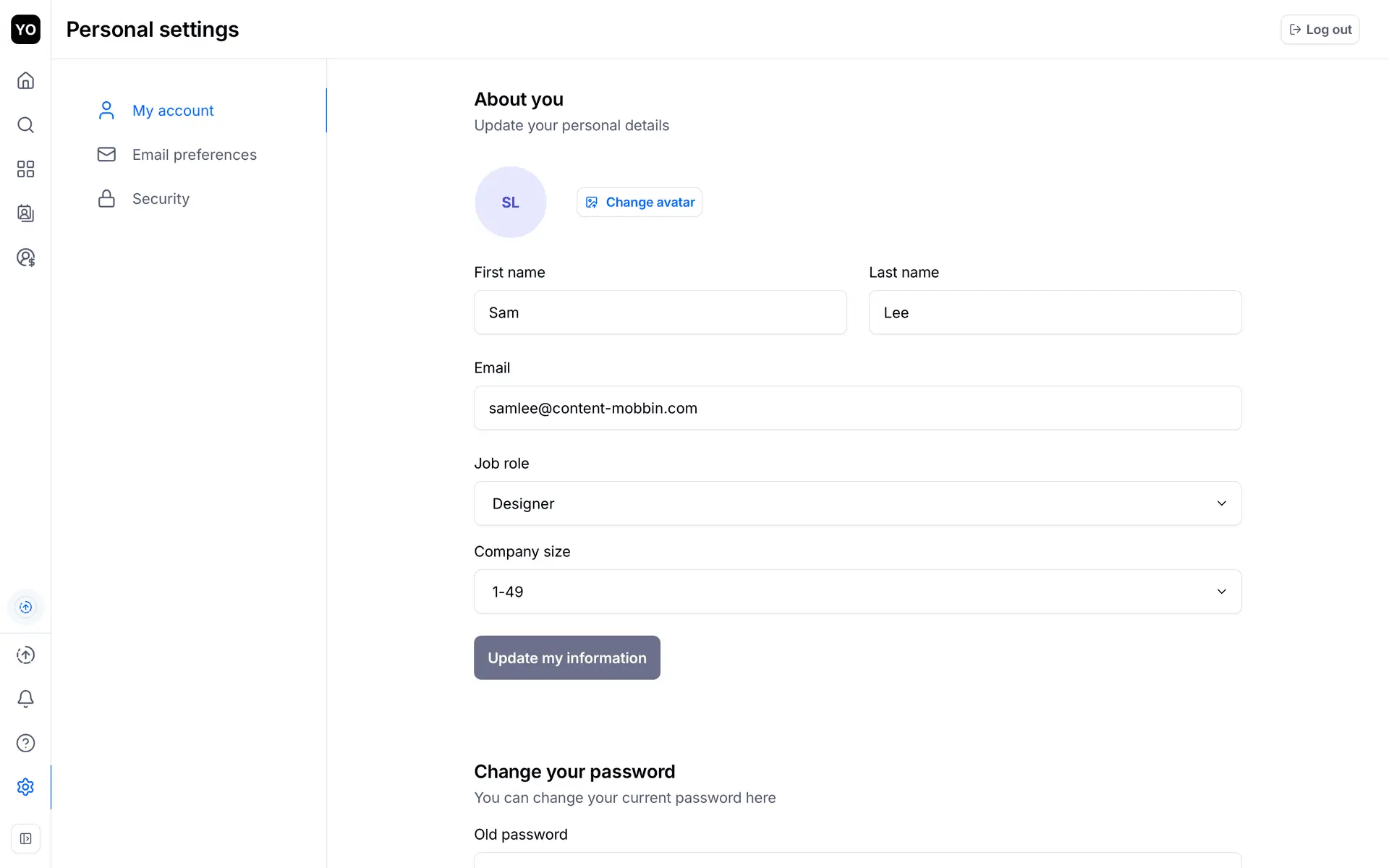Click Update my information button

(566, 658)
